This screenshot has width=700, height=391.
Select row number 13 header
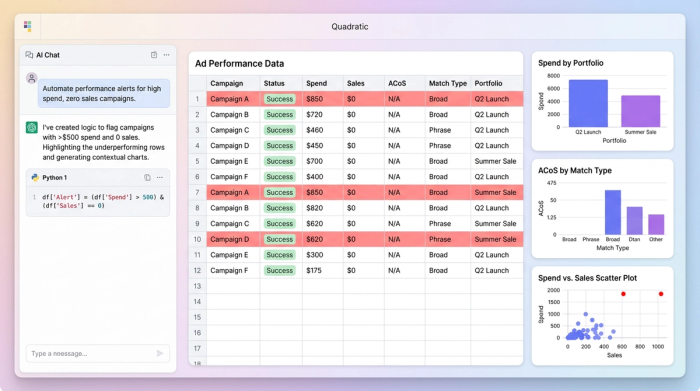tap(197, 286)
